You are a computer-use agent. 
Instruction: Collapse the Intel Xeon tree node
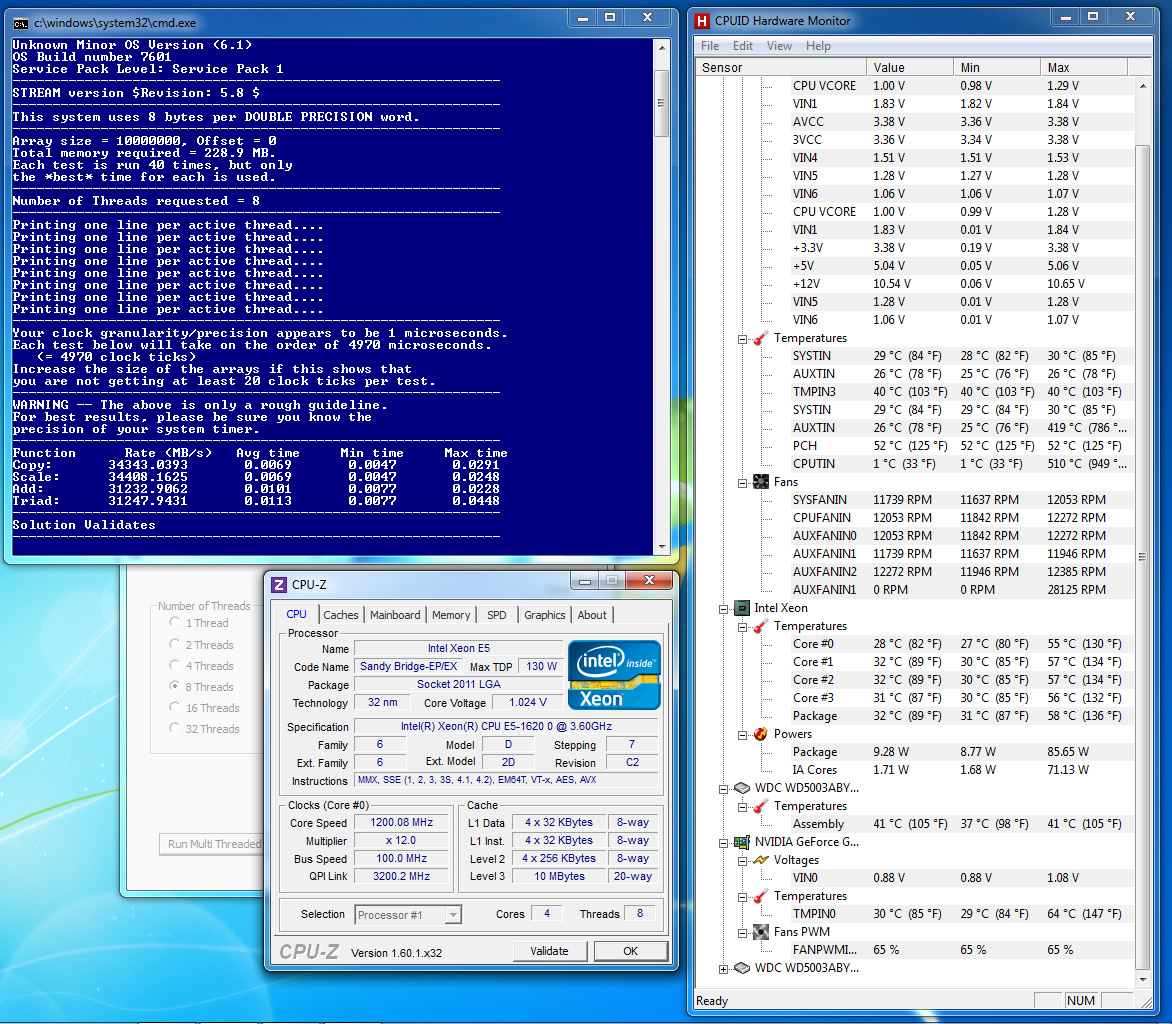pyautogui.click(x=724, y=609)
